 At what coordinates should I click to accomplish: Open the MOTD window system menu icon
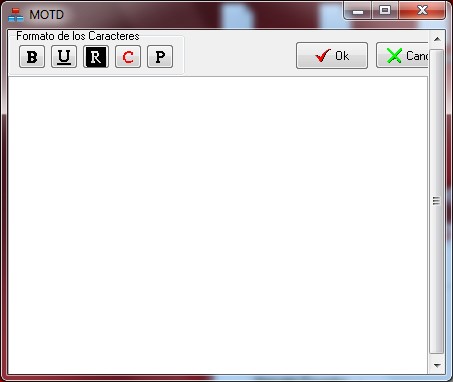(x=16, y=15)
